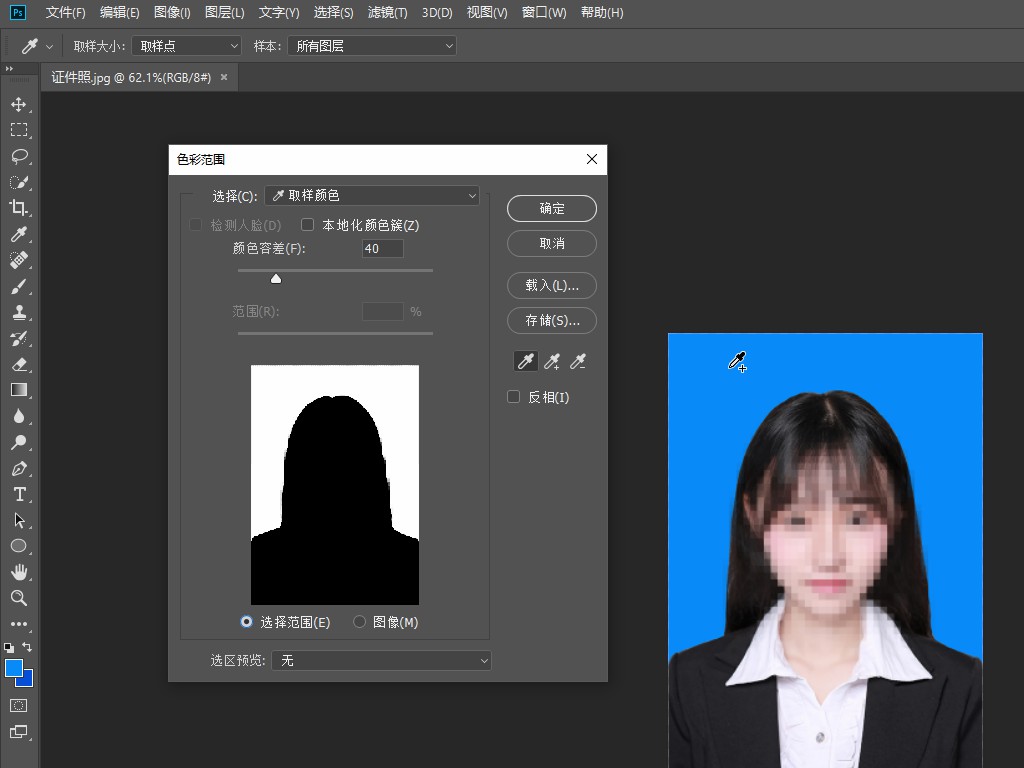Click the 颜色容差 value input field
The height and width of the screenshot is (768, 1024).
[382, 248]
